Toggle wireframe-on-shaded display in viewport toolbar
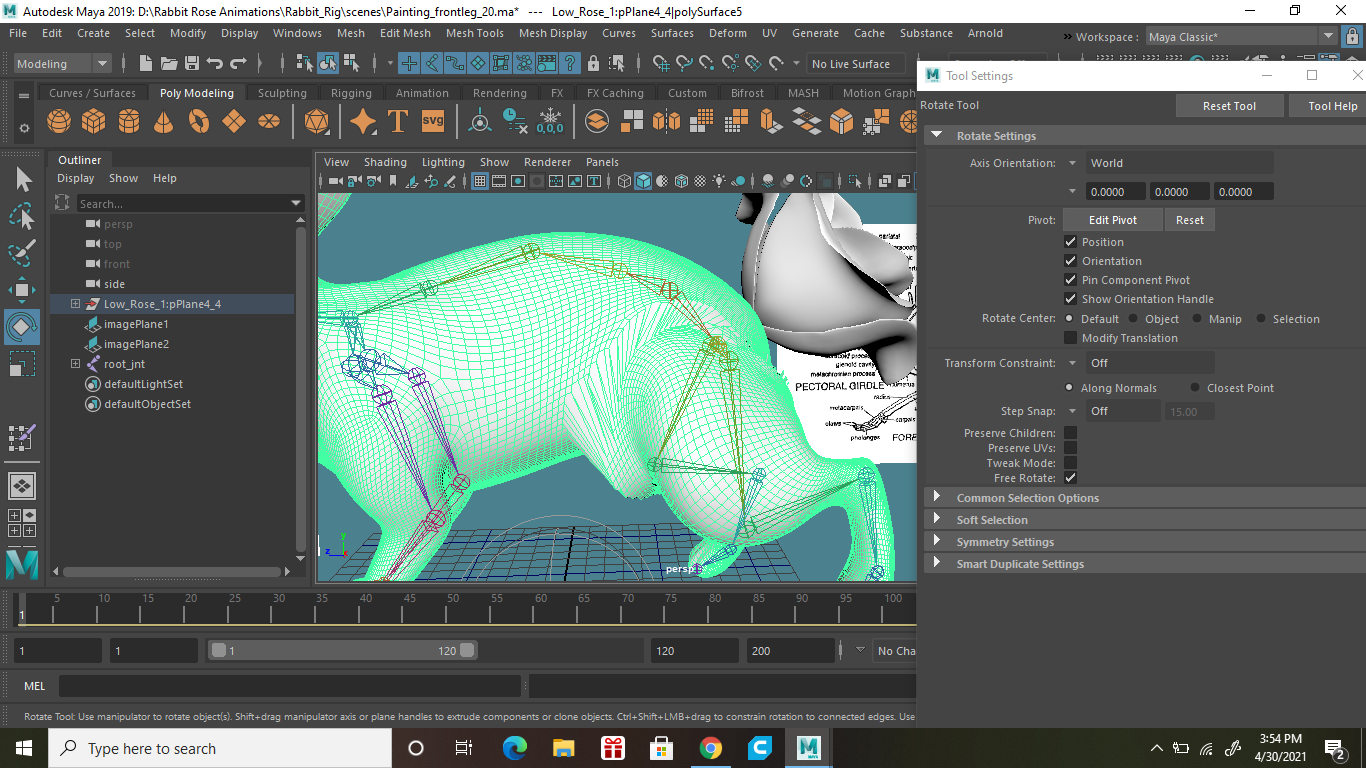 click(683, 181)
